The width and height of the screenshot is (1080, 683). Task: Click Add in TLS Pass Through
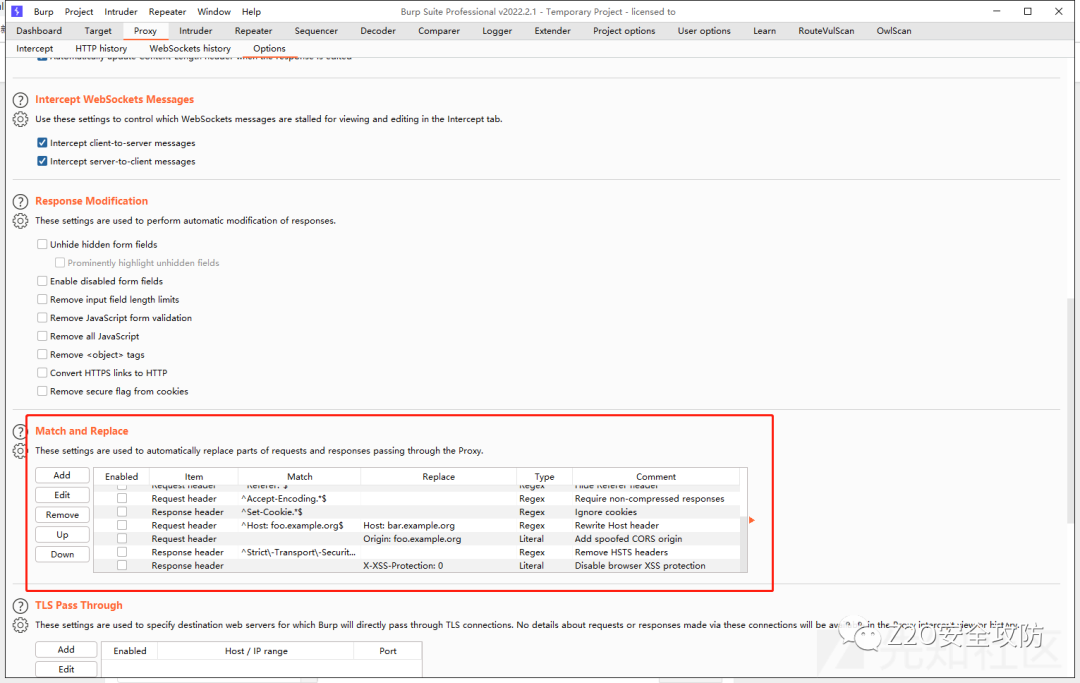tap(66, 649)
